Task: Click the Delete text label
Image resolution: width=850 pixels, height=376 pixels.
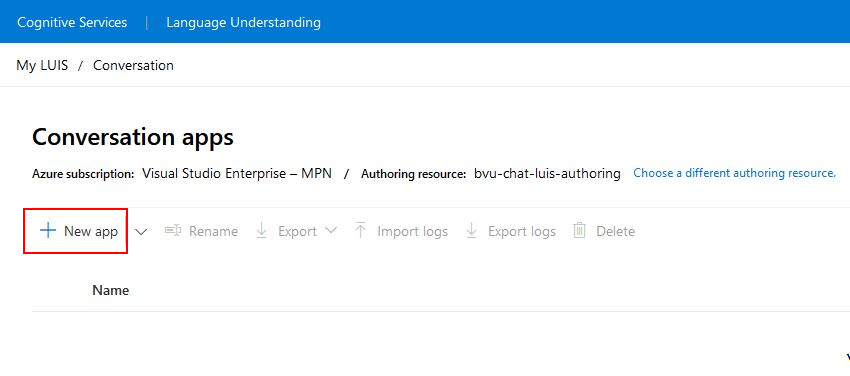Action: pos(615,231)
